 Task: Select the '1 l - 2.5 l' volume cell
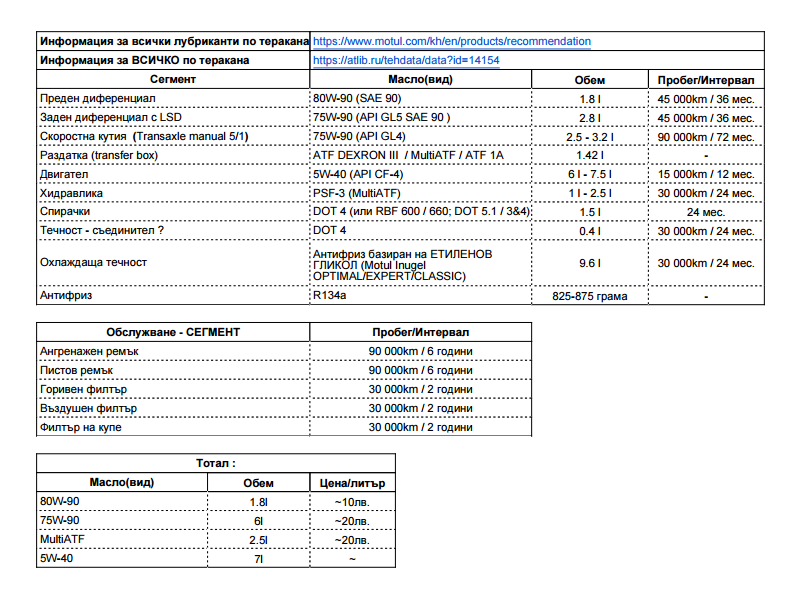(x=590, y=193)
